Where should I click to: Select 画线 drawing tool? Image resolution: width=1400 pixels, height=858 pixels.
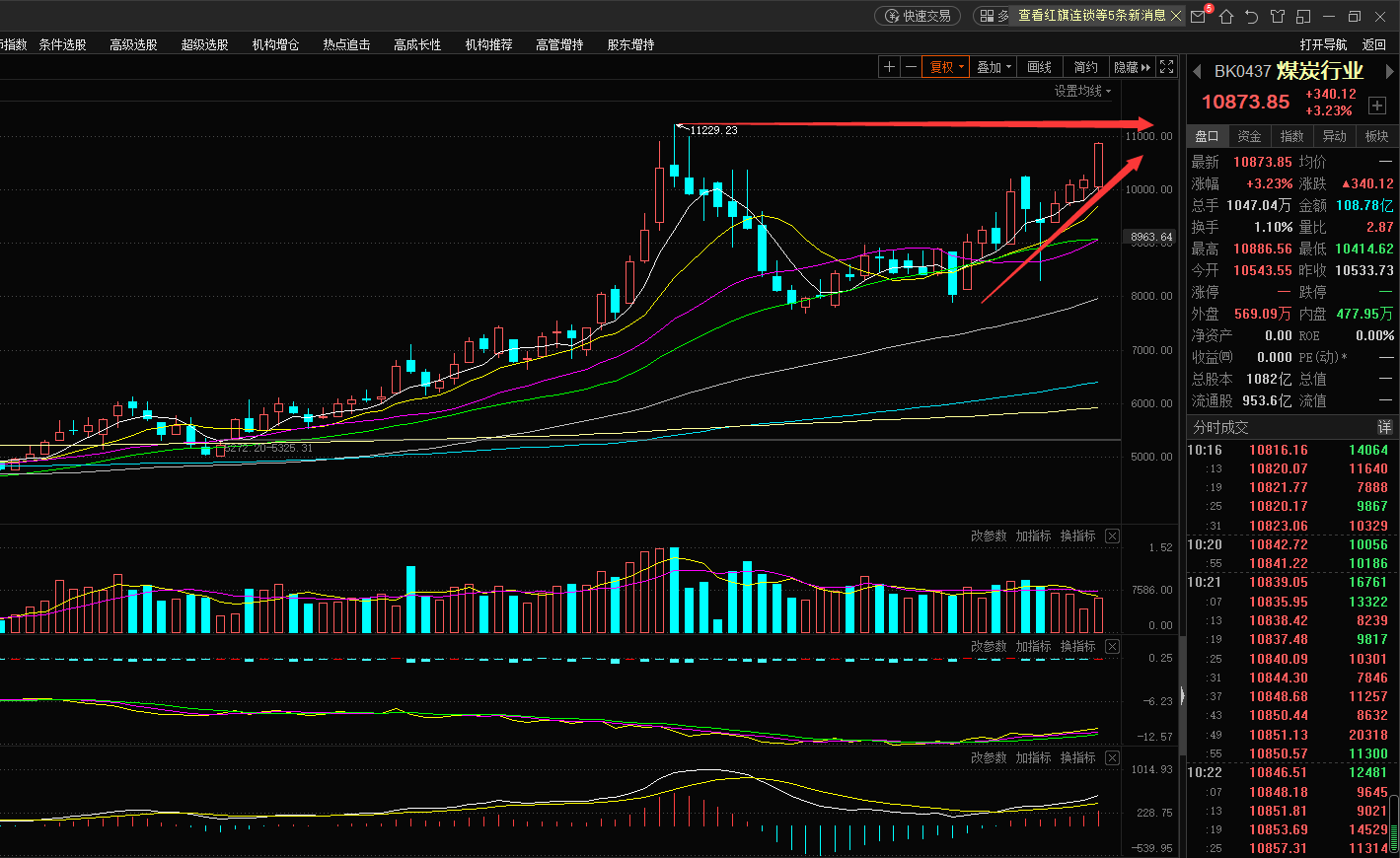[x=1040, y=67]
